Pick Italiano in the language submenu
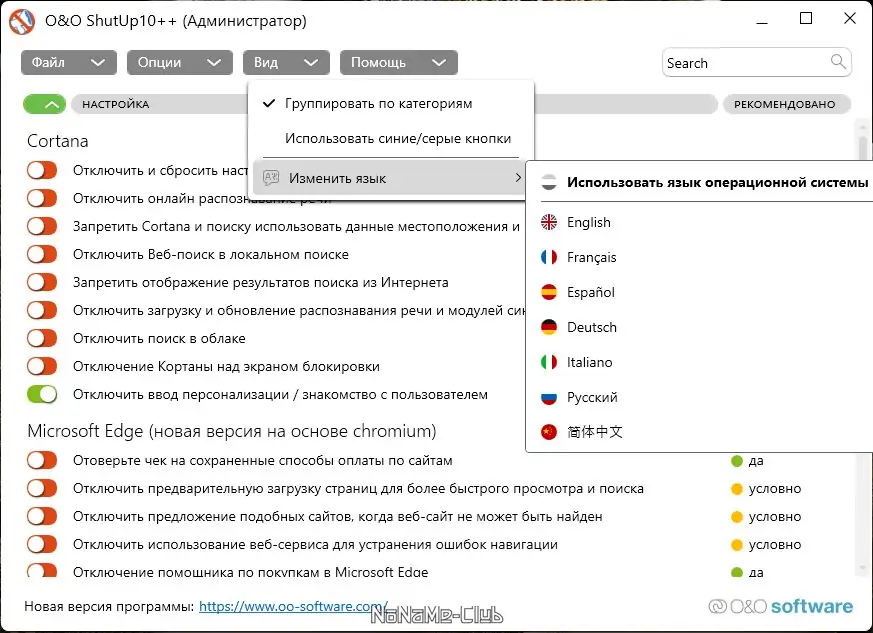 click(x=588, y=362)
